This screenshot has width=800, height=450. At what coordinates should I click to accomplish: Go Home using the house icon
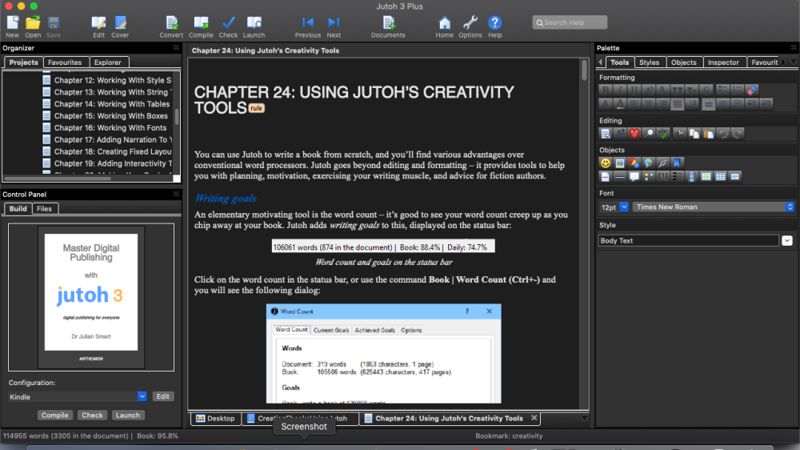[x=444, y=27]
